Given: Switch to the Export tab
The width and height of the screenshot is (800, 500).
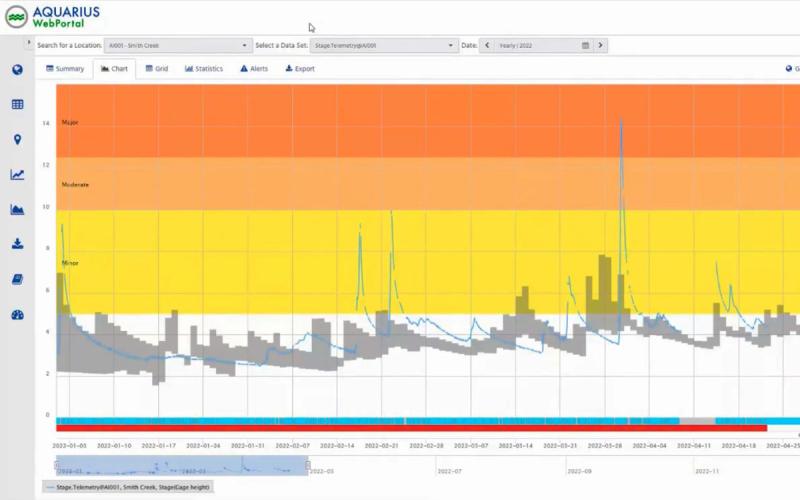Looking at the screenshot, I should coord(300,69).
